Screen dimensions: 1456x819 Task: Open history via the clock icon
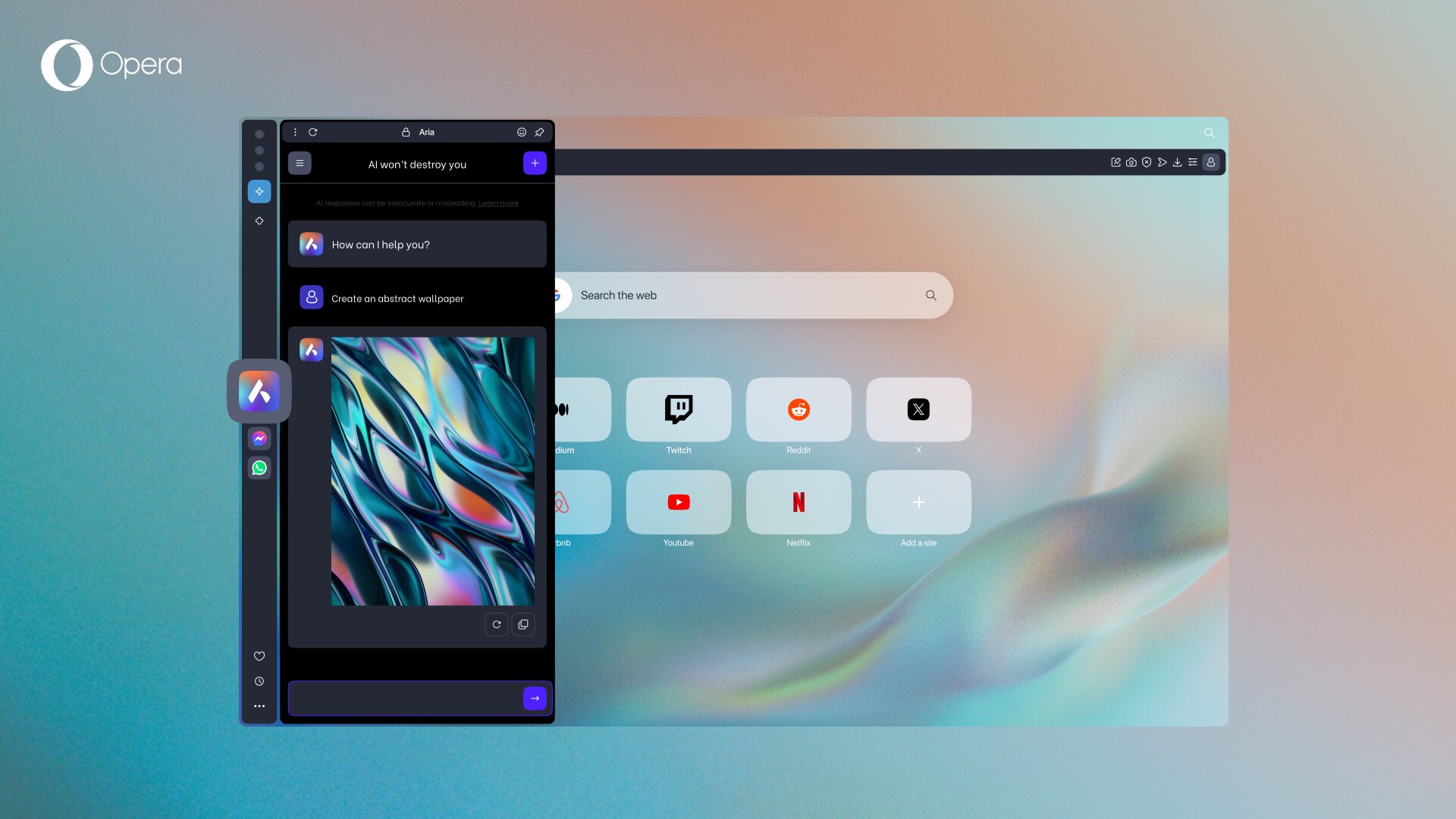pos(259,680)
